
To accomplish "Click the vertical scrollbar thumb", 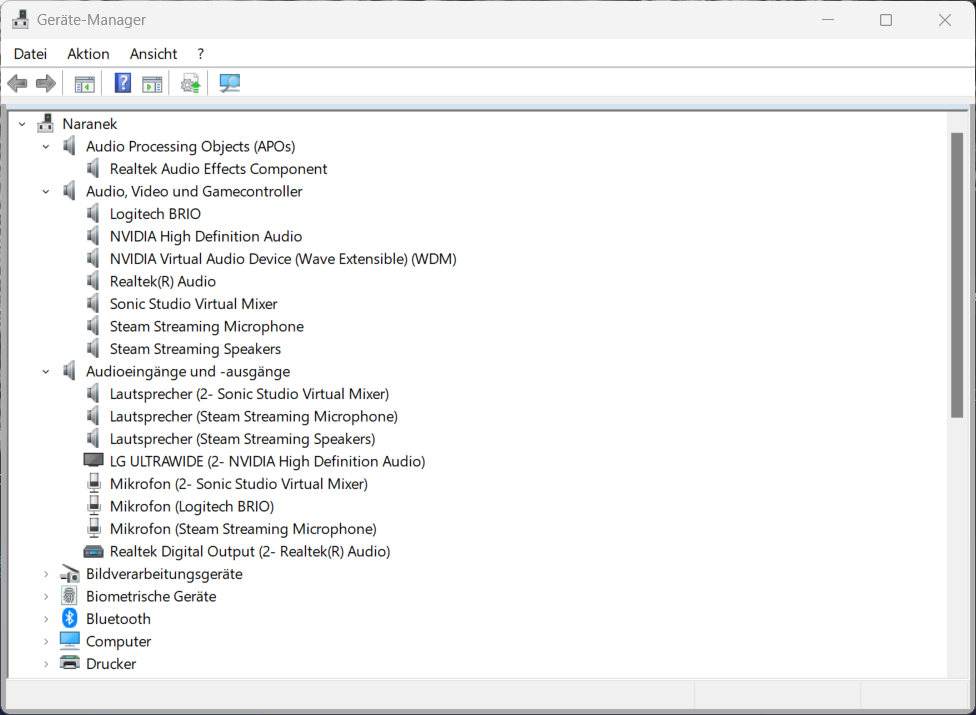I will pos(957,275).
